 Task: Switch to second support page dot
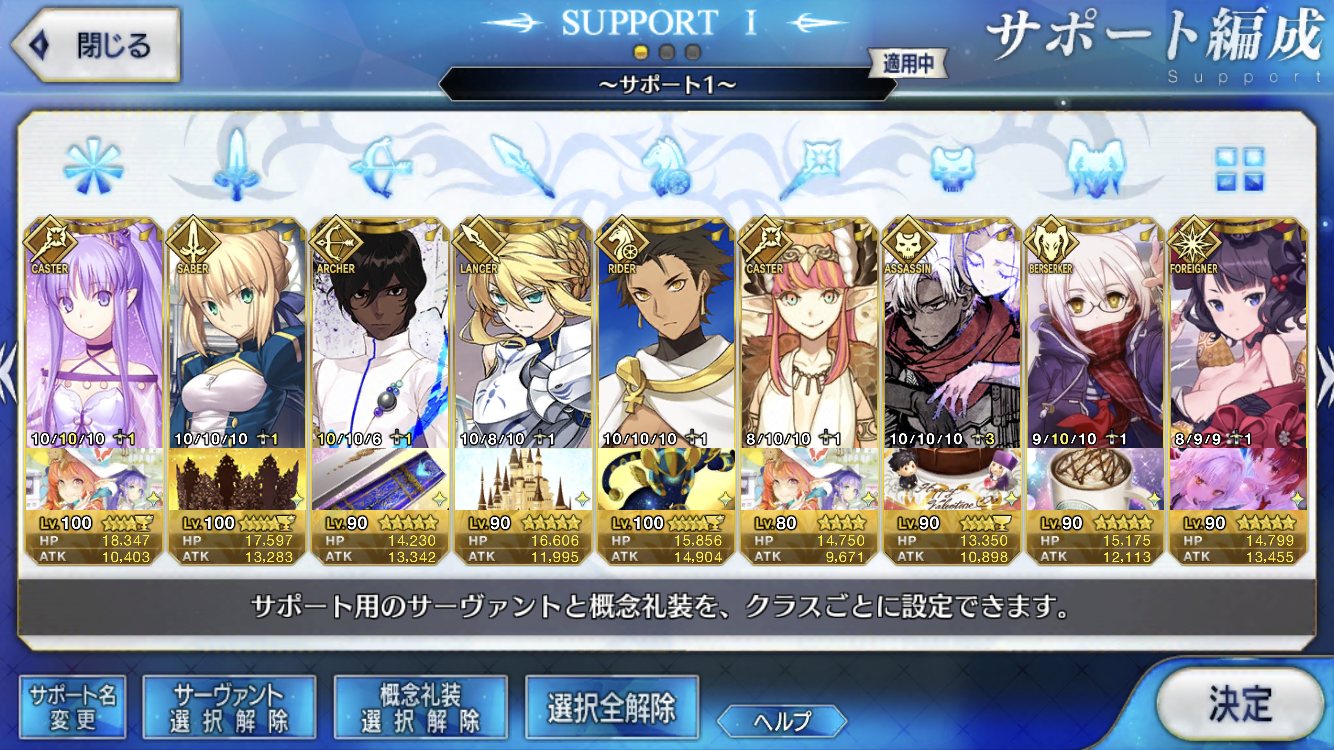click(x=667, y=52)
